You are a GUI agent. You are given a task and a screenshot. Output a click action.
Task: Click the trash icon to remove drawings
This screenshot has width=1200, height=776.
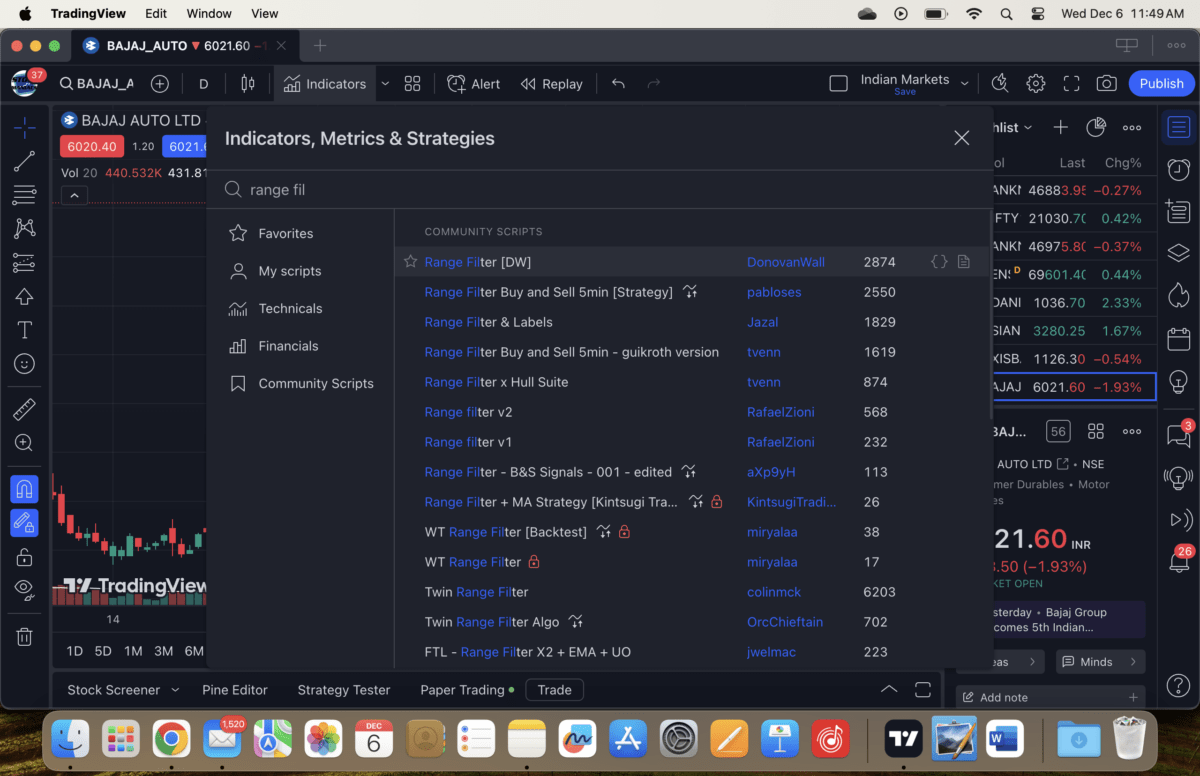pyautogui.click(x=24, y=636)
